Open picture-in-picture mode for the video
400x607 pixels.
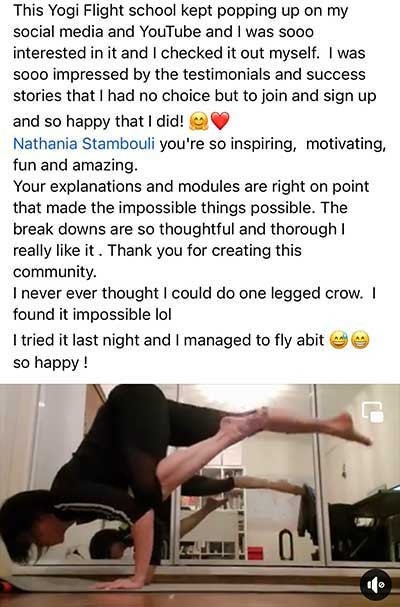click(373, 412)
